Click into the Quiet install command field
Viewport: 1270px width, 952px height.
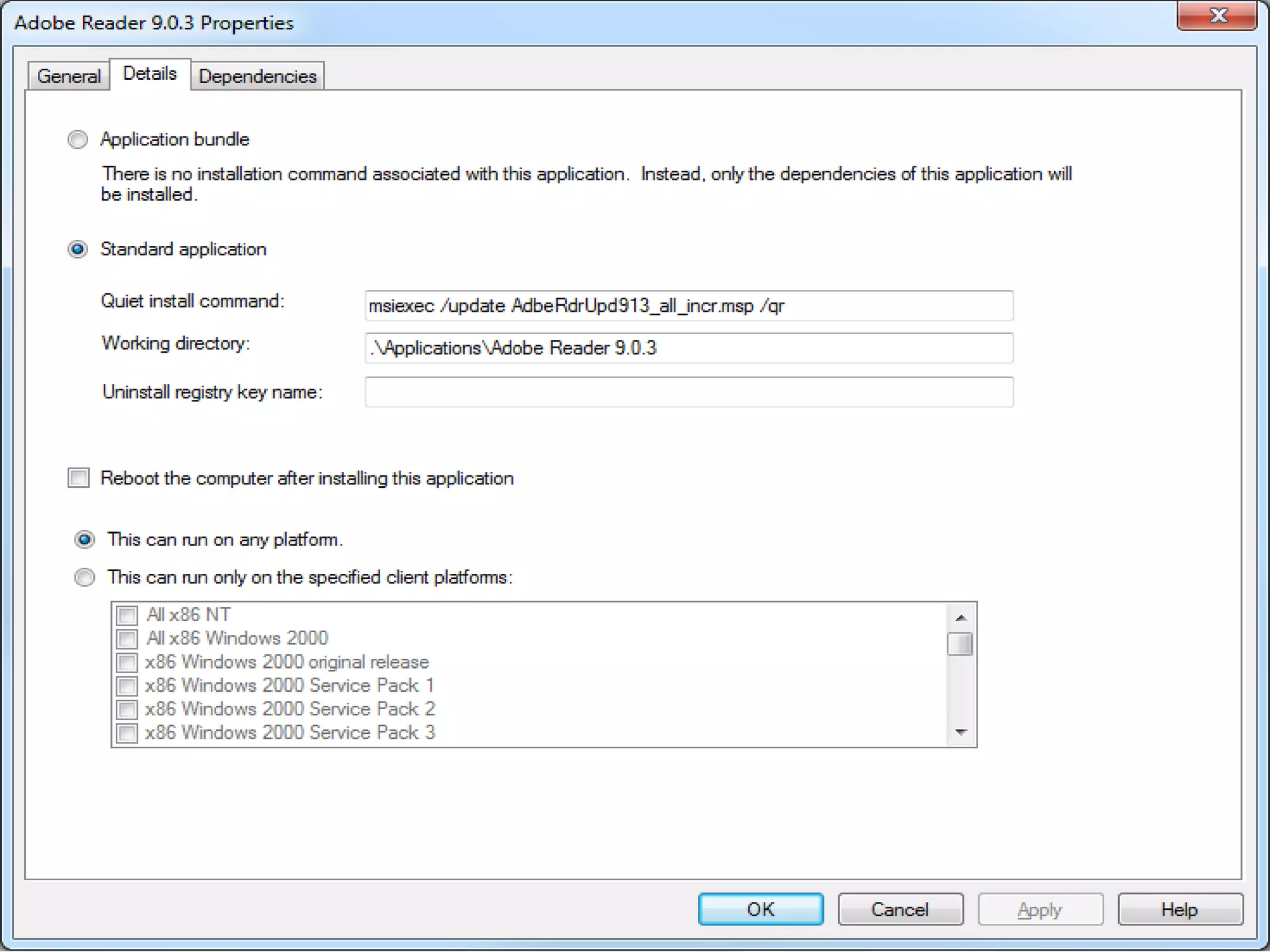pyautogui.click(x=688, y=306)
